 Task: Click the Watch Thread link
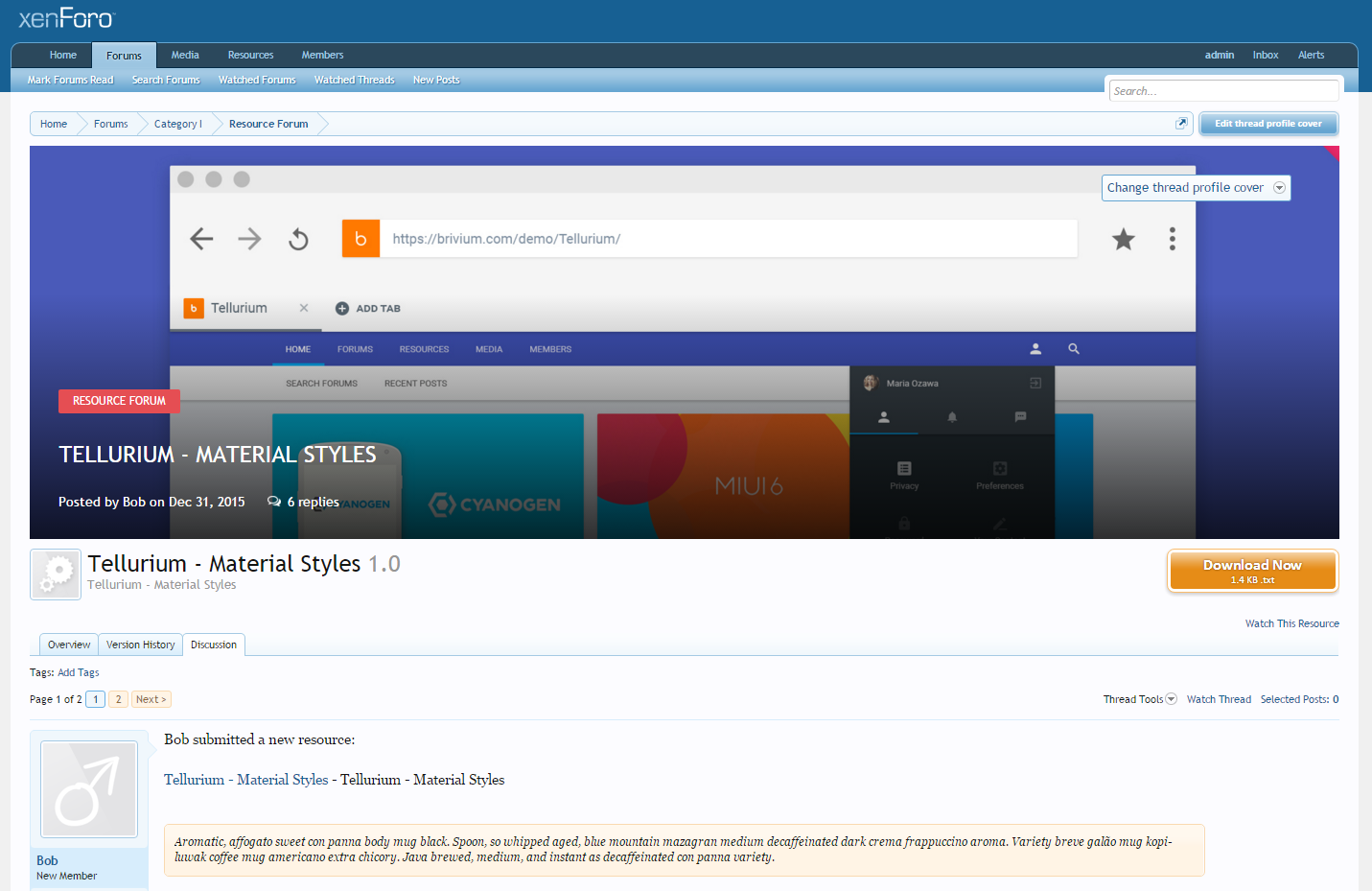pyautogui.click(x=1219, y=699)
